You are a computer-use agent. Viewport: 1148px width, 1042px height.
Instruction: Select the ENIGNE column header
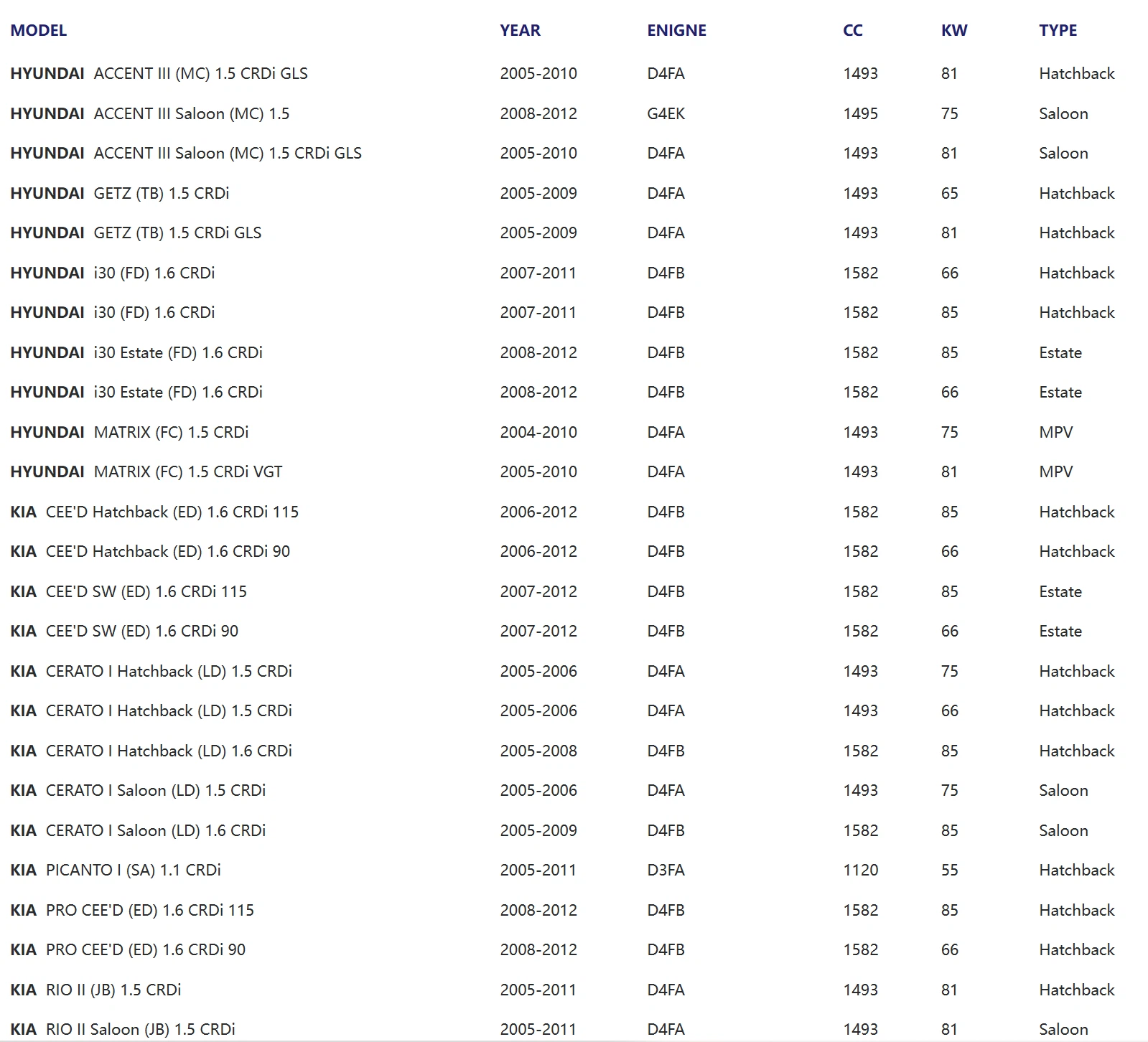coord(676,30)
